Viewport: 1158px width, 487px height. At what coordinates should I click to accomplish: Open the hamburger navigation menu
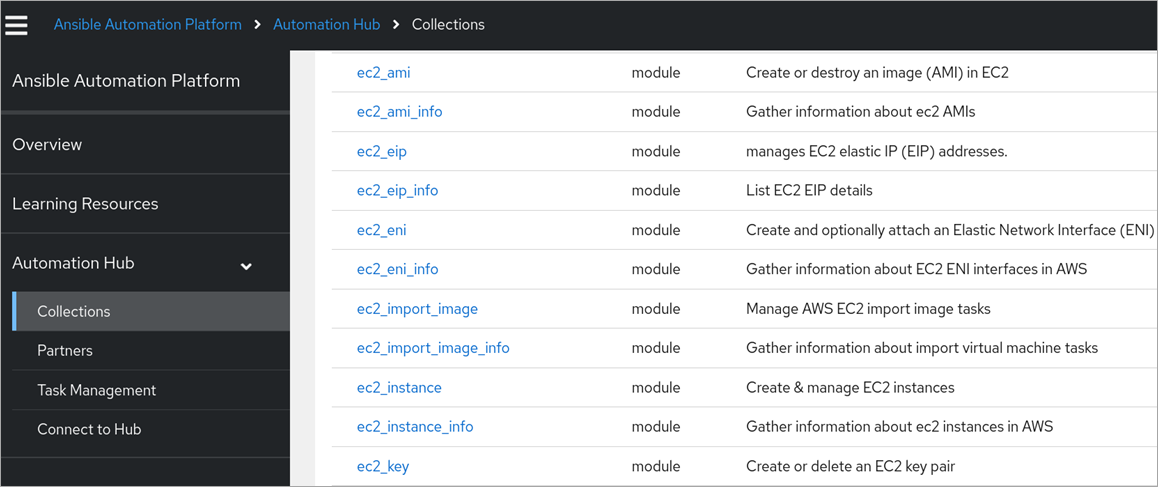pos(16,24)
